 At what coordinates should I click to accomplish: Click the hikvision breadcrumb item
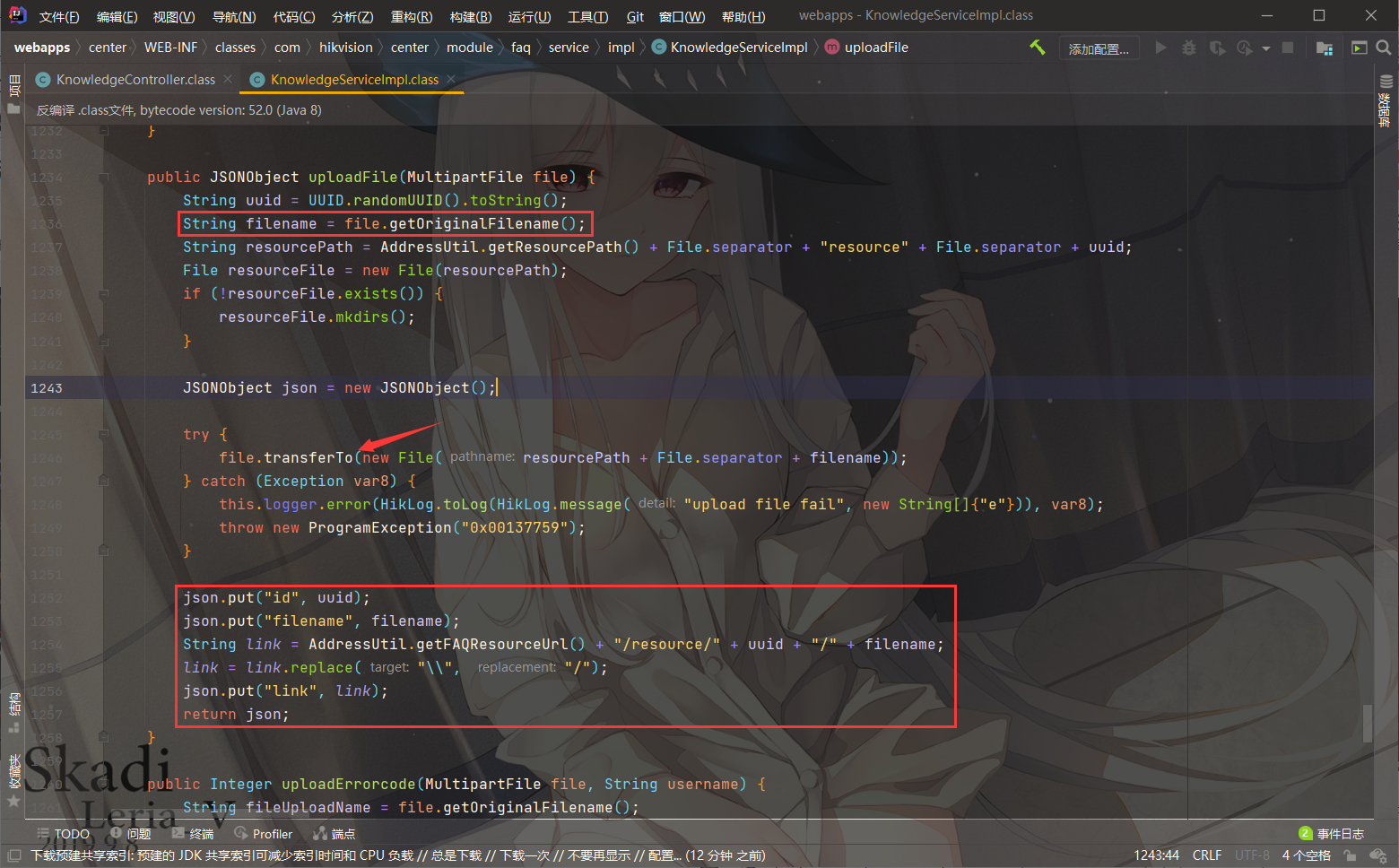coord(345,48)
